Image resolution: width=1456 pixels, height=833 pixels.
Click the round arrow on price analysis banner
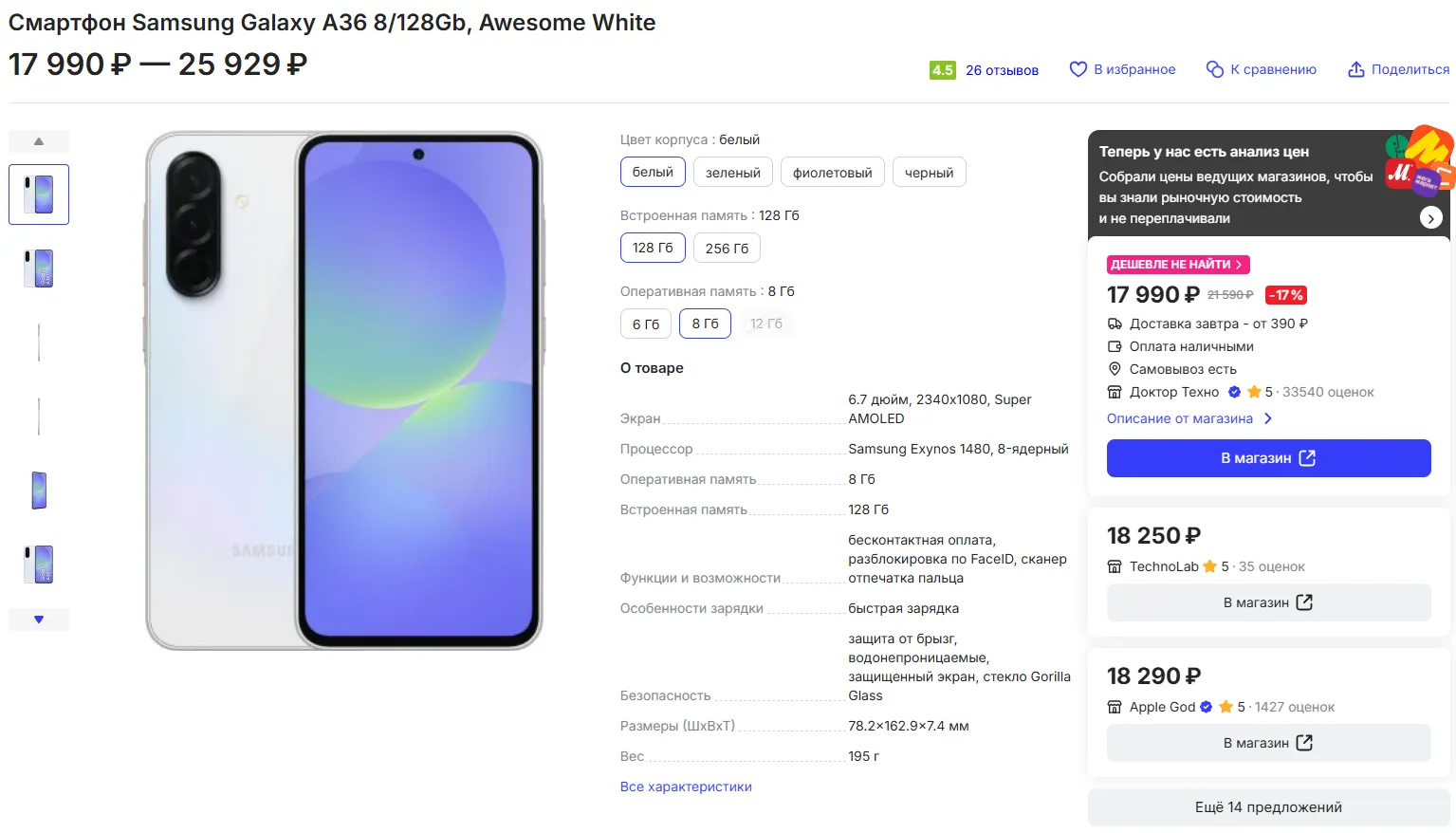click(1430, 218)
